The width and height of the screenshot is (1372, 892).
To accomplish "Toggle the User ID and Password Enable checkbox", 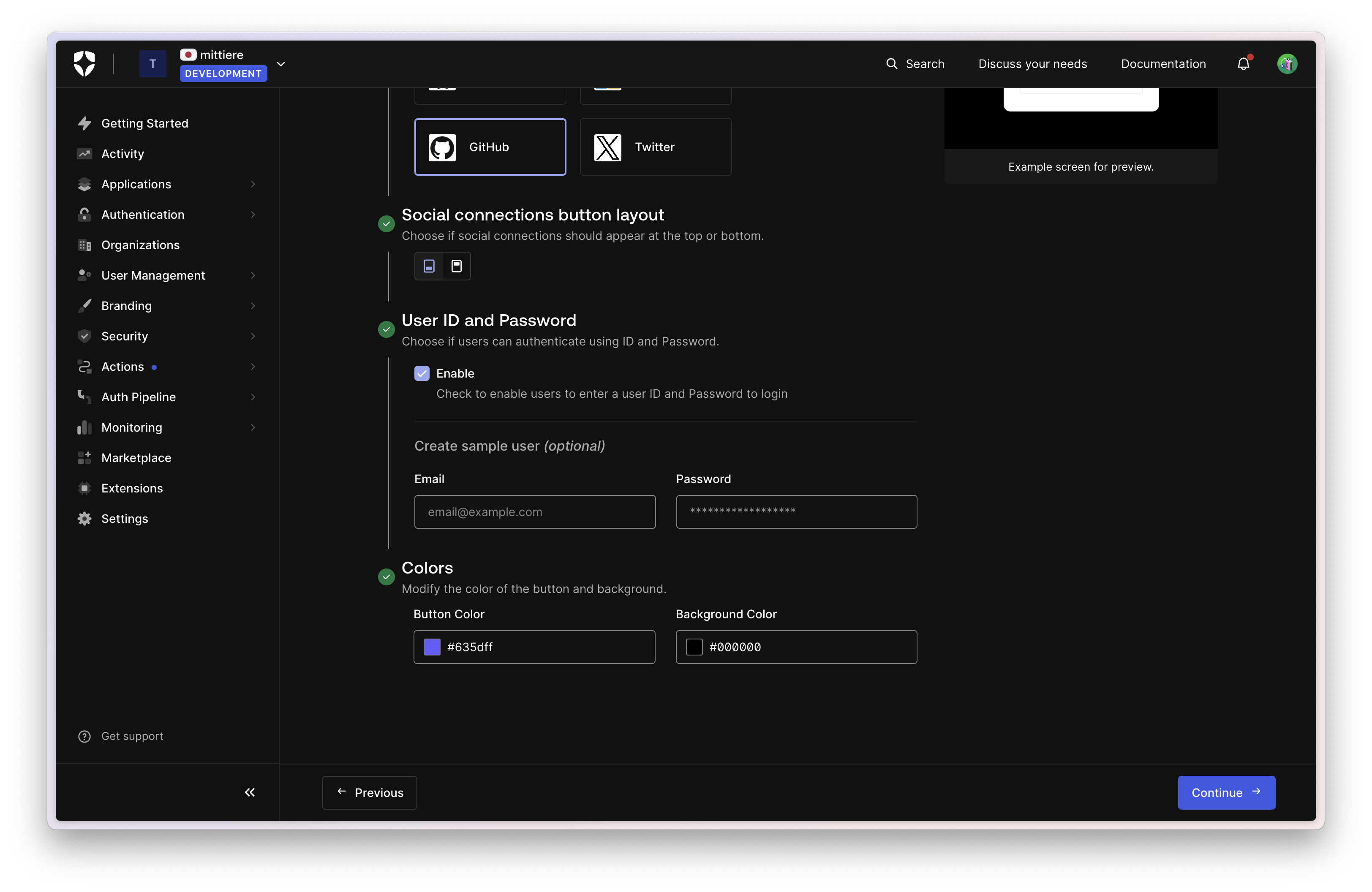I will (x=422, y=373).
